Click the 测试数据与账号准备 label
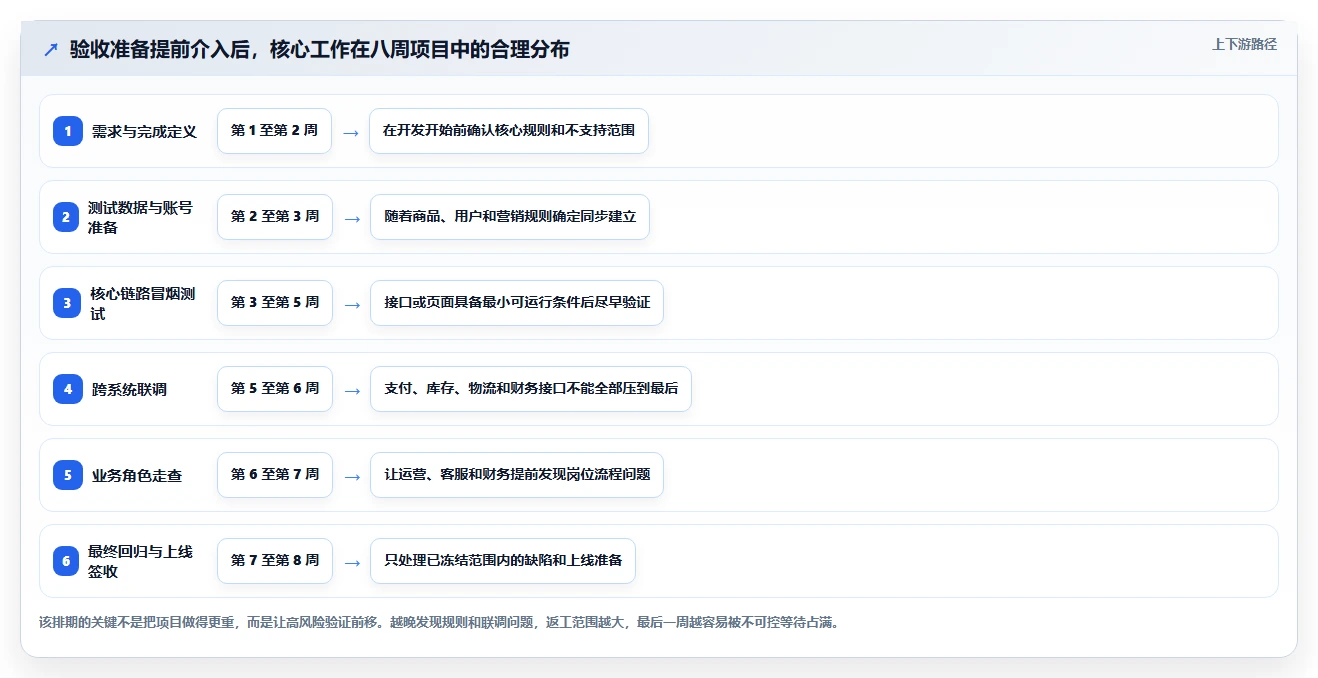This screenshot has width=1318, height=678. click(x=140, y=217)
